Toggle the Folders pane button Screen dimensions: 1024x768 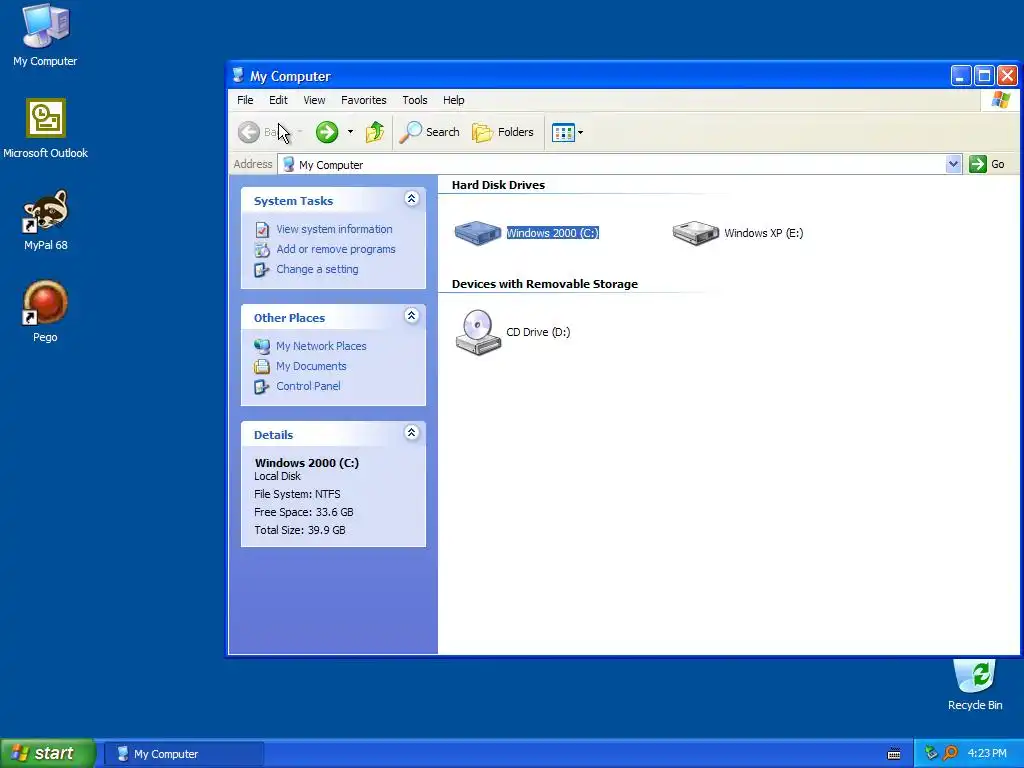tap(503, 132)
